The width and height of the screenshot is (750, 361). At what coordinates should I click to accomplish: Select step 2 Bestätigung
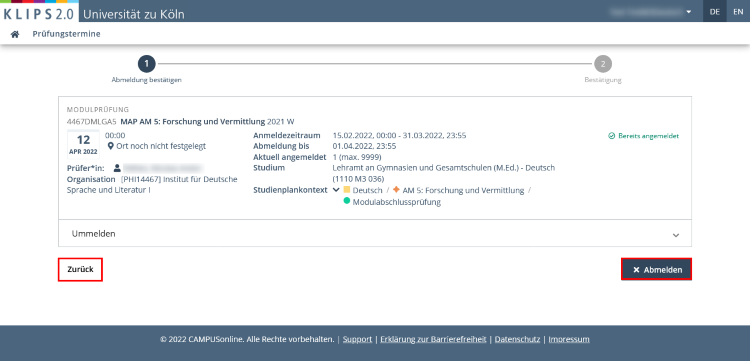click(x=603, y=69)
